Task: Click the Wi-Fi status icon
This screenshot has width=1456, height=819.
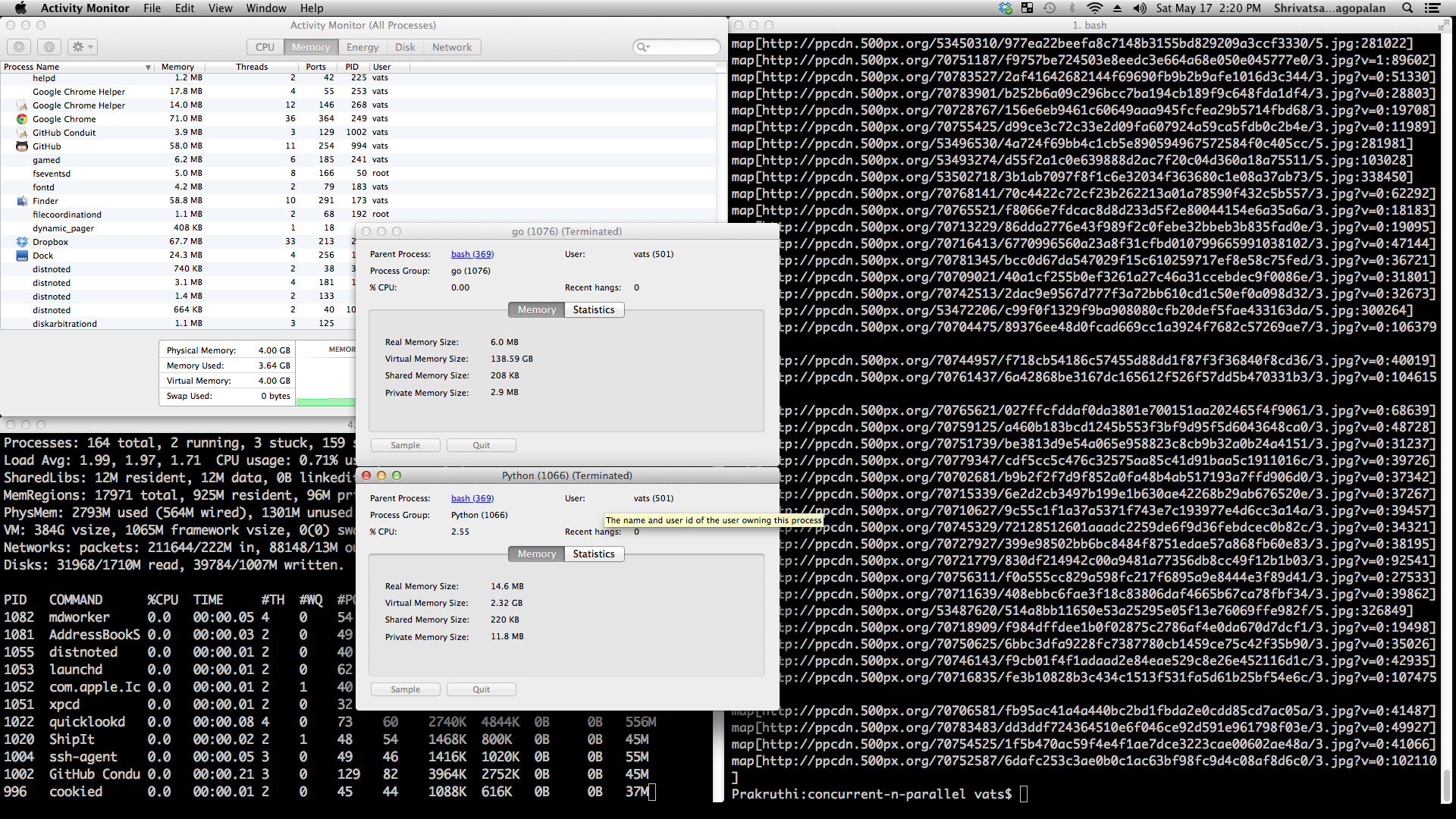Action: pyautogui.click(x=1094, y=8)
